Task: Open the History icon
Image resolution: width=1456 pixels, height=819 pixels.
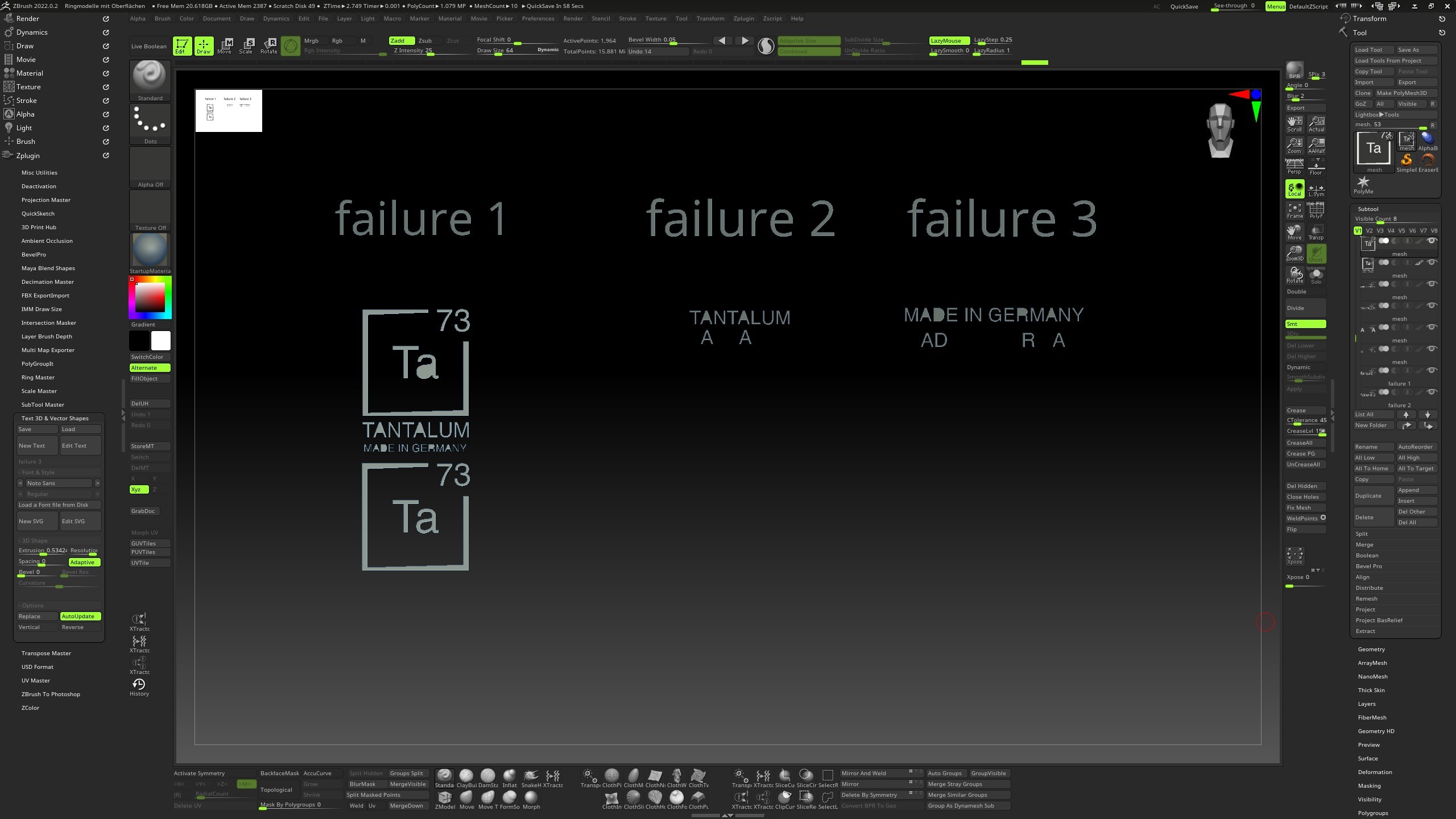Action: click(139, 686)
